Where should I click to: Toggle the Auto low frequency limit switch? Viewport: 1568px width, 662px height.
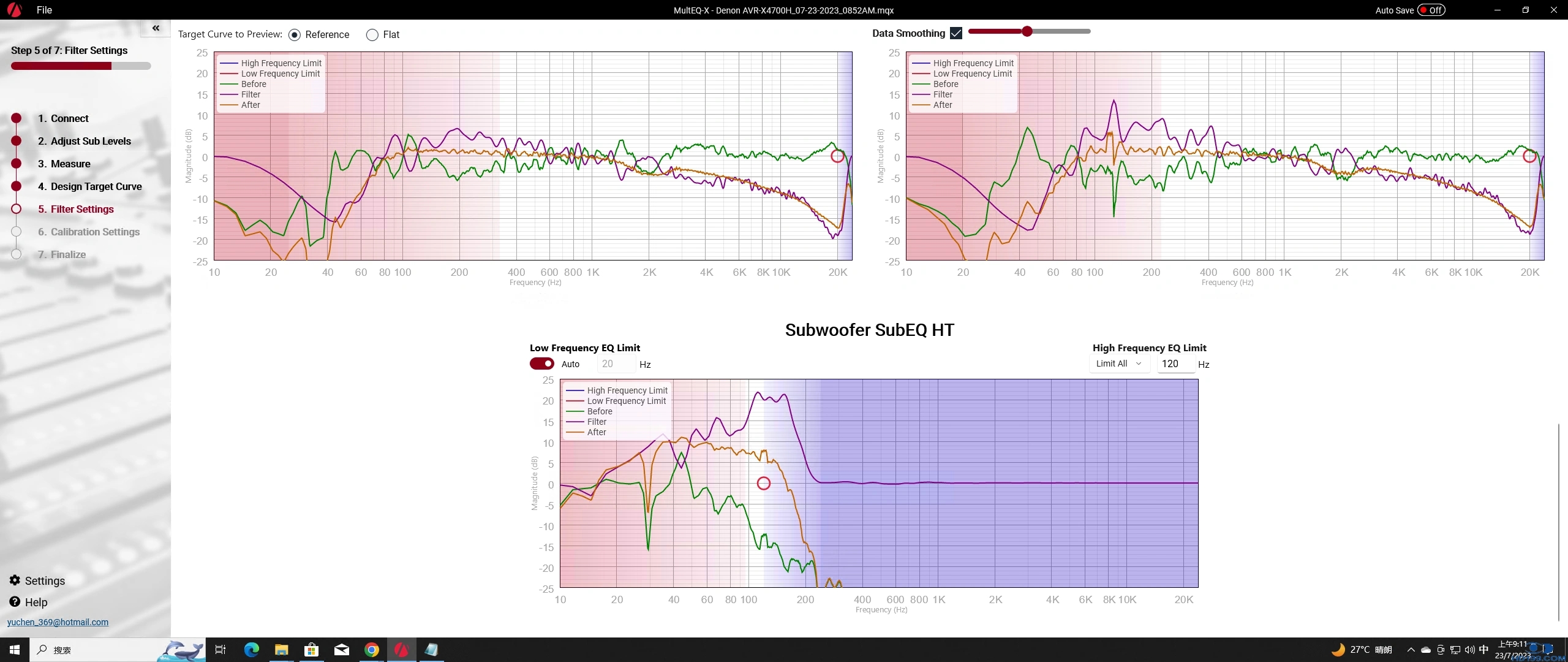pyautogui.click(x=542, y=363)
